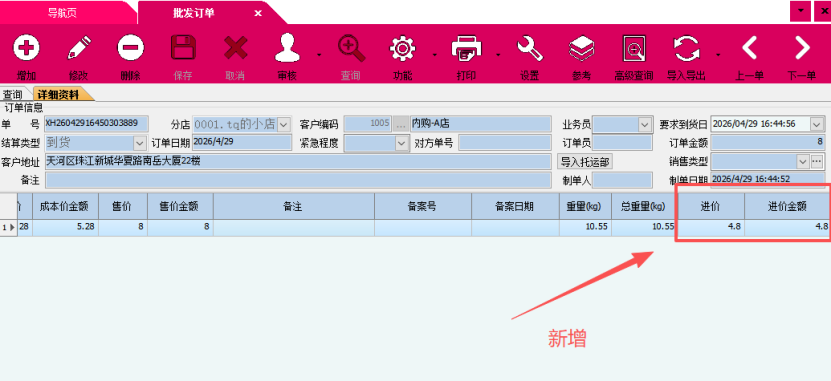Viewport: 831px width, 381px height.
Task: Click the 制单日期 field
Action: point(768,179)
